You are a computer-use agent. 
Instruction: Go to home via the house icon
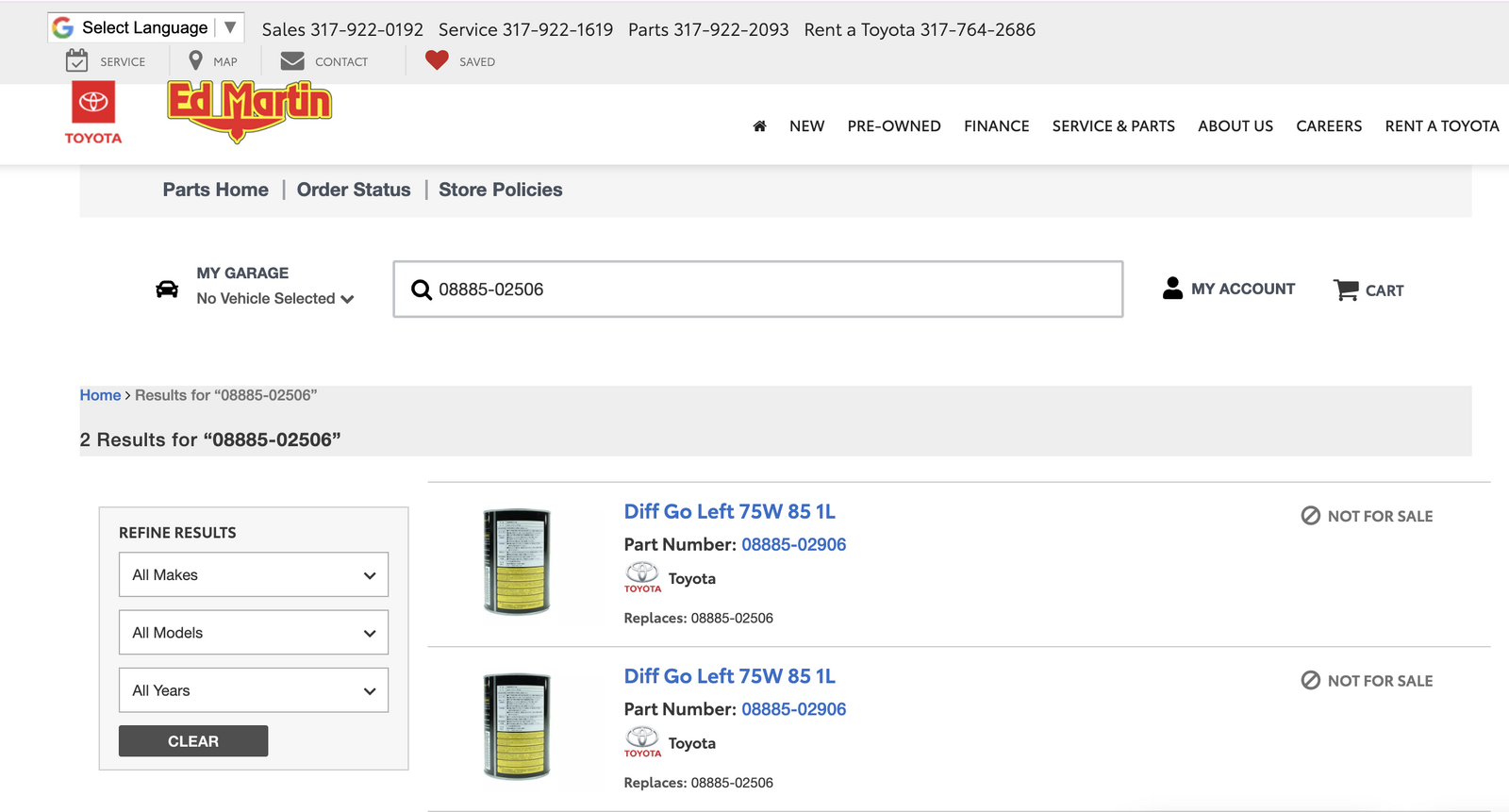tap(759, 125)
